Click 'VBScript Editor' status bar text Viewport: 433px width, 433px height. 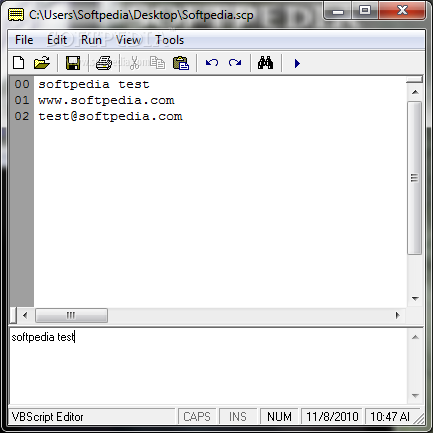(x=48, y=417)
